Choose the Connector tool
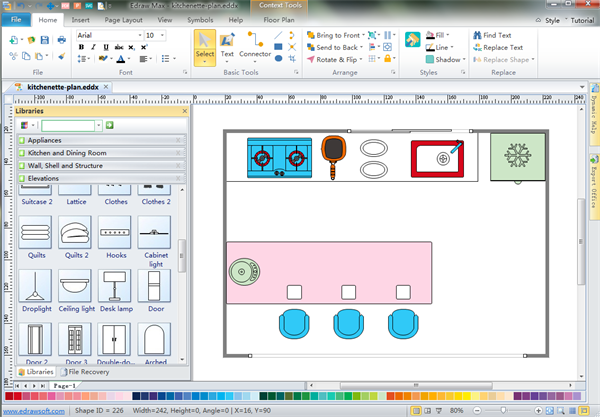The width and height of the screenshot is (600, 417). pos(255,48)
